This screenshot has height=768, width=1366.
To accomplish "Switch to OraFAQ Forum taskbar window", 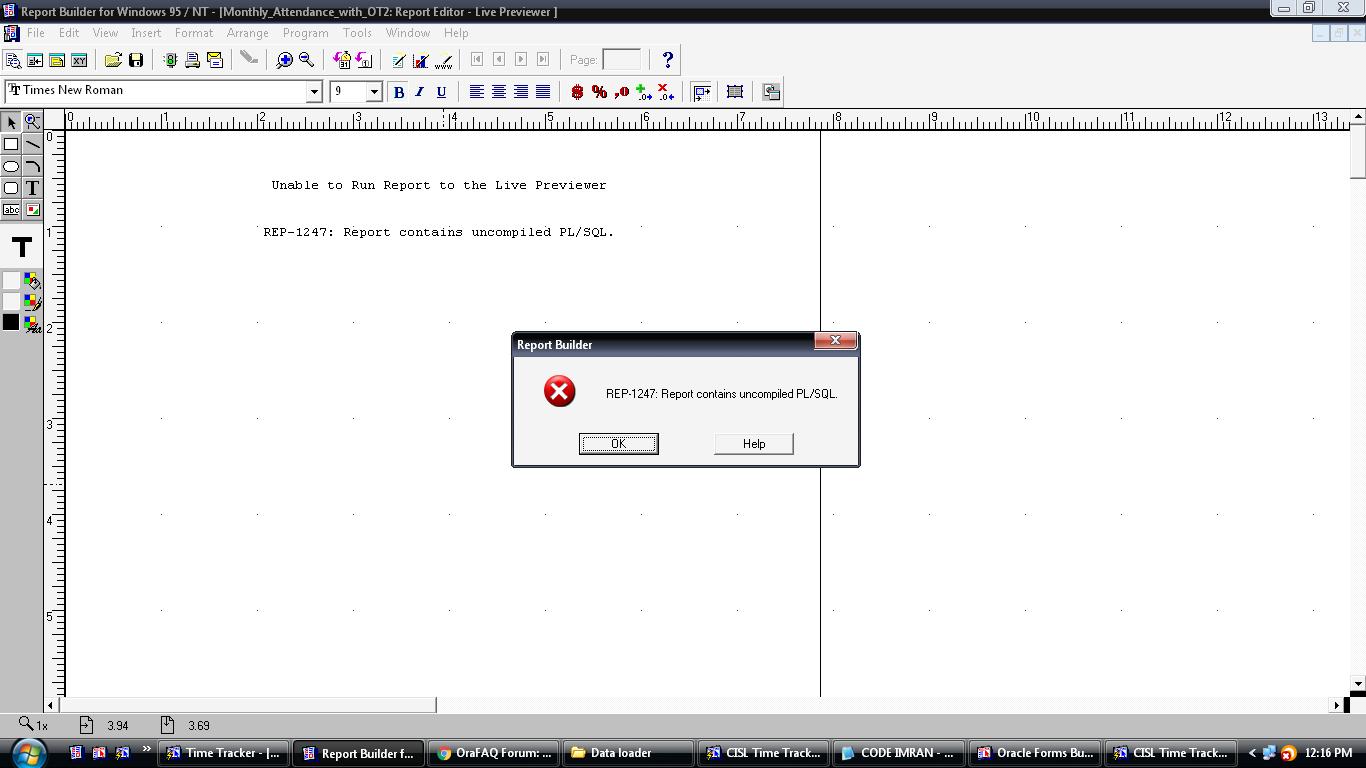I will [x=495, y=753].
